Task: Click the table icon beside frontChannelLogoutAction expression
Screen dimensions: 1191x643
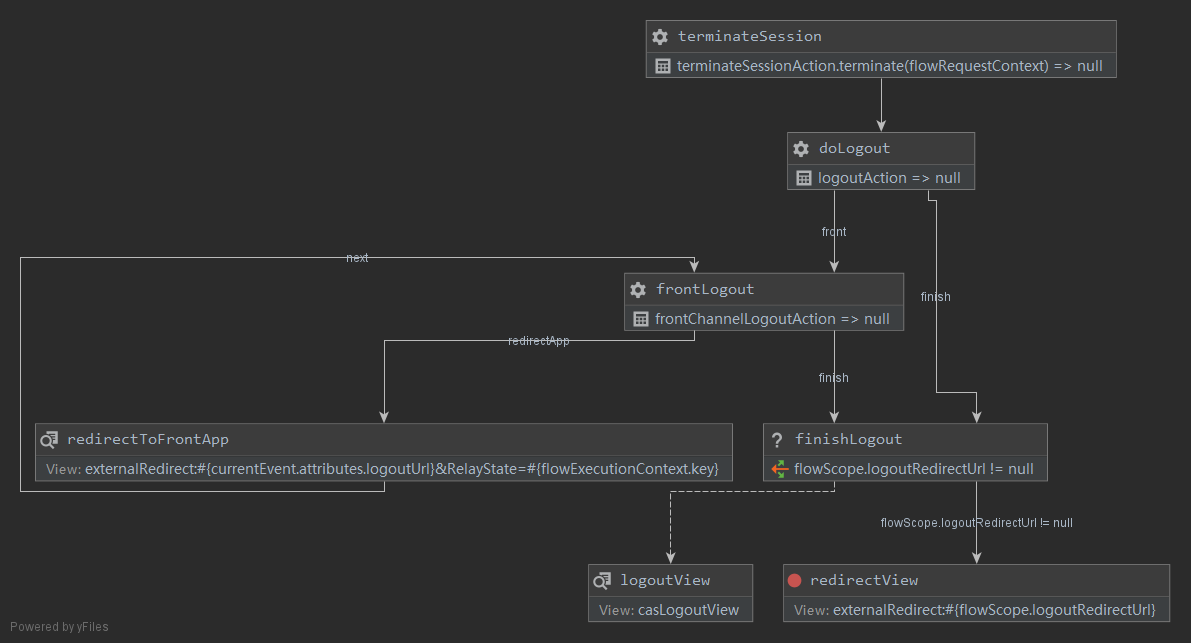Action: point(641,318)
